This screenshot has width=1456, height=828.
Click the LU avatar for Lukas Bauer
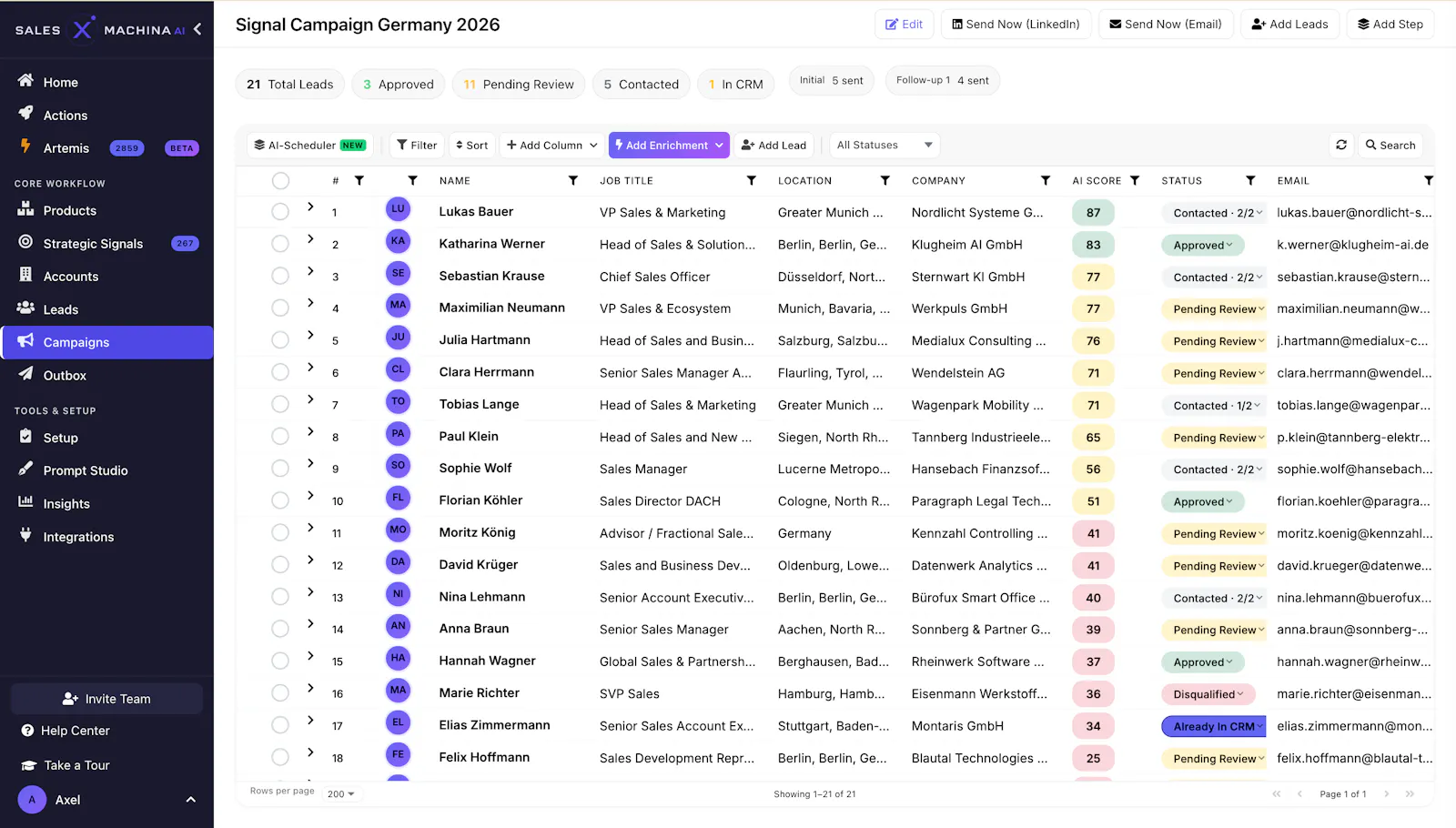coord(398,209)
